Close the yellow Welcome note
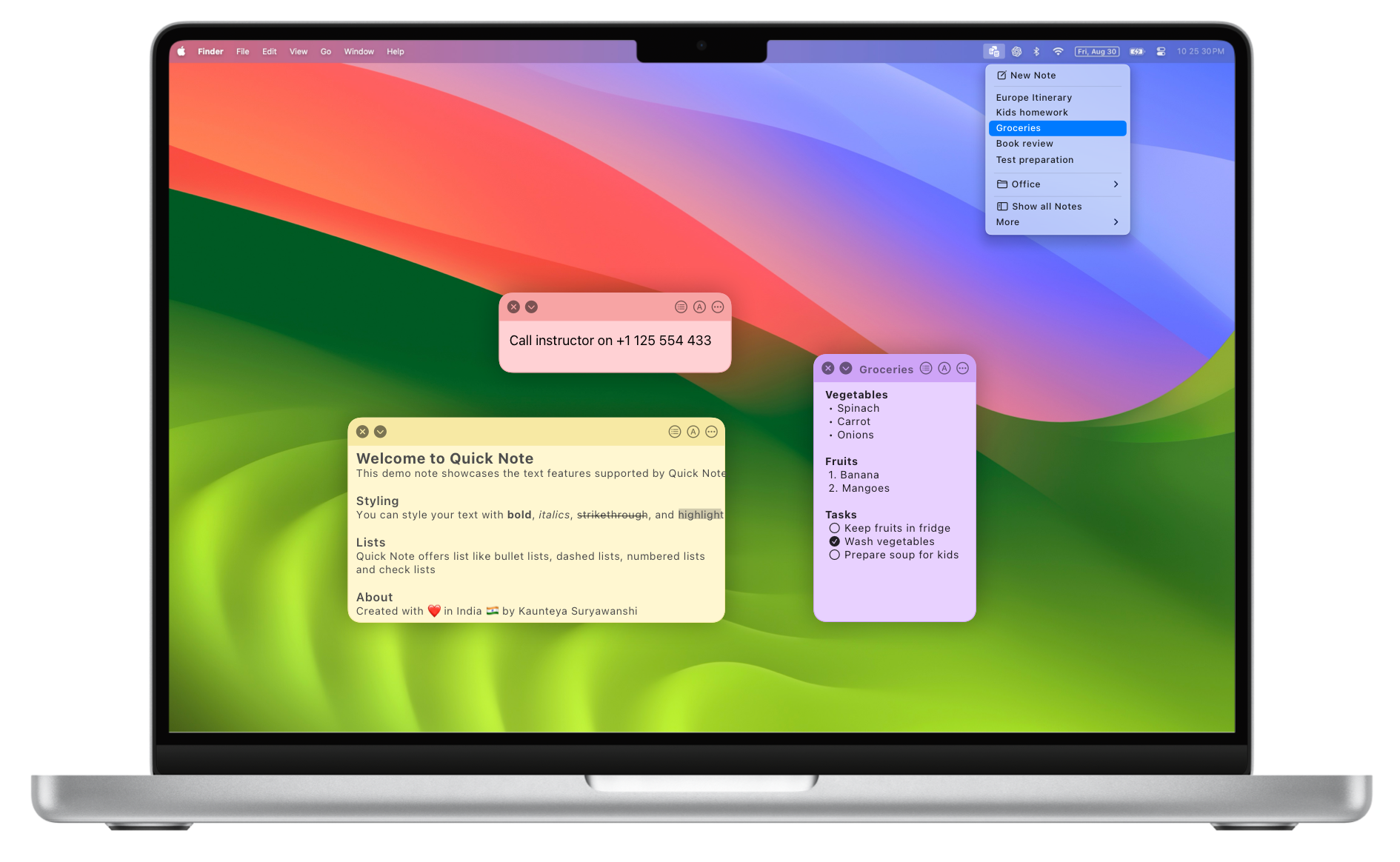Viewport: 1400px width, 862px height. tap(362, 432)
